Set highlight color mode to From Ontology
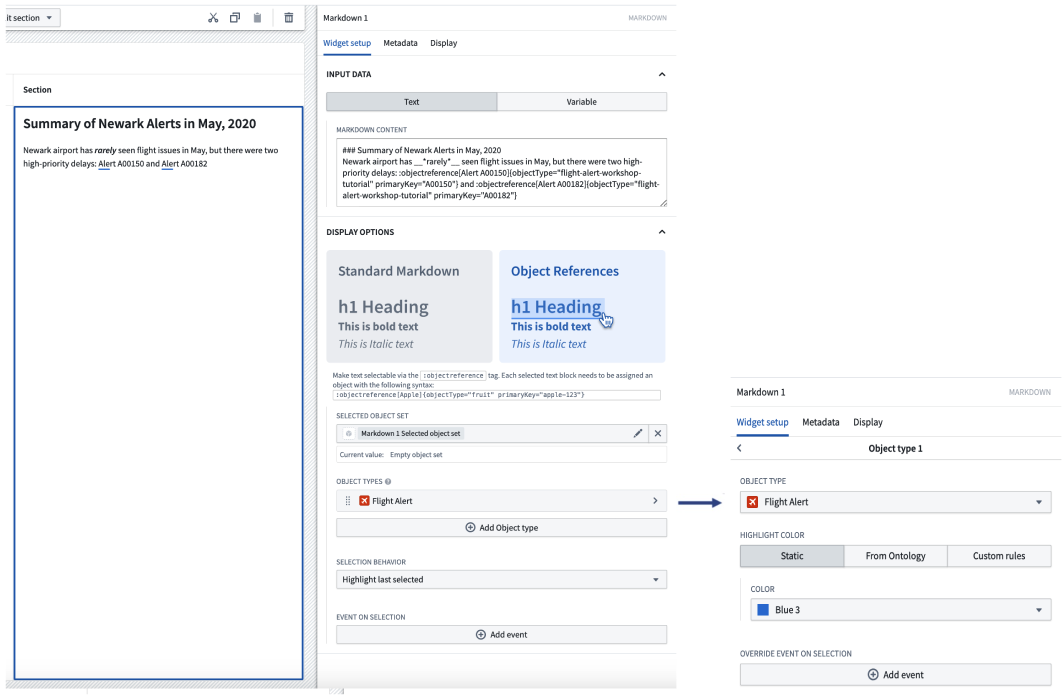This screenshot has height=695, width=1063. pos(896,556)
